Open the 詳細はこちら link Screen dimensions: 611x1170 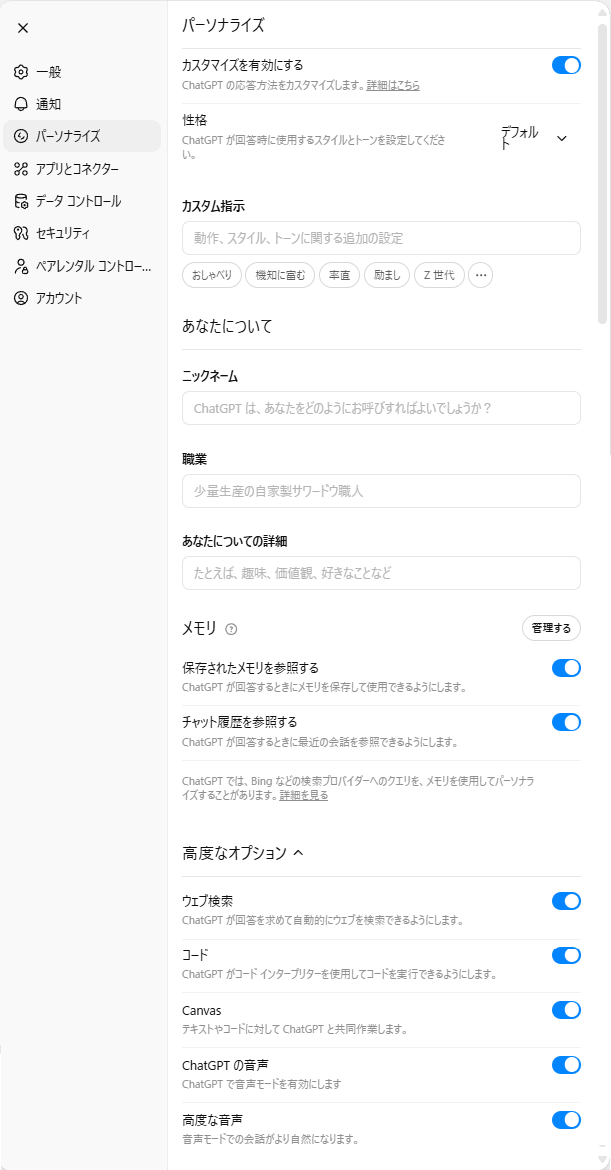[393, 86]
